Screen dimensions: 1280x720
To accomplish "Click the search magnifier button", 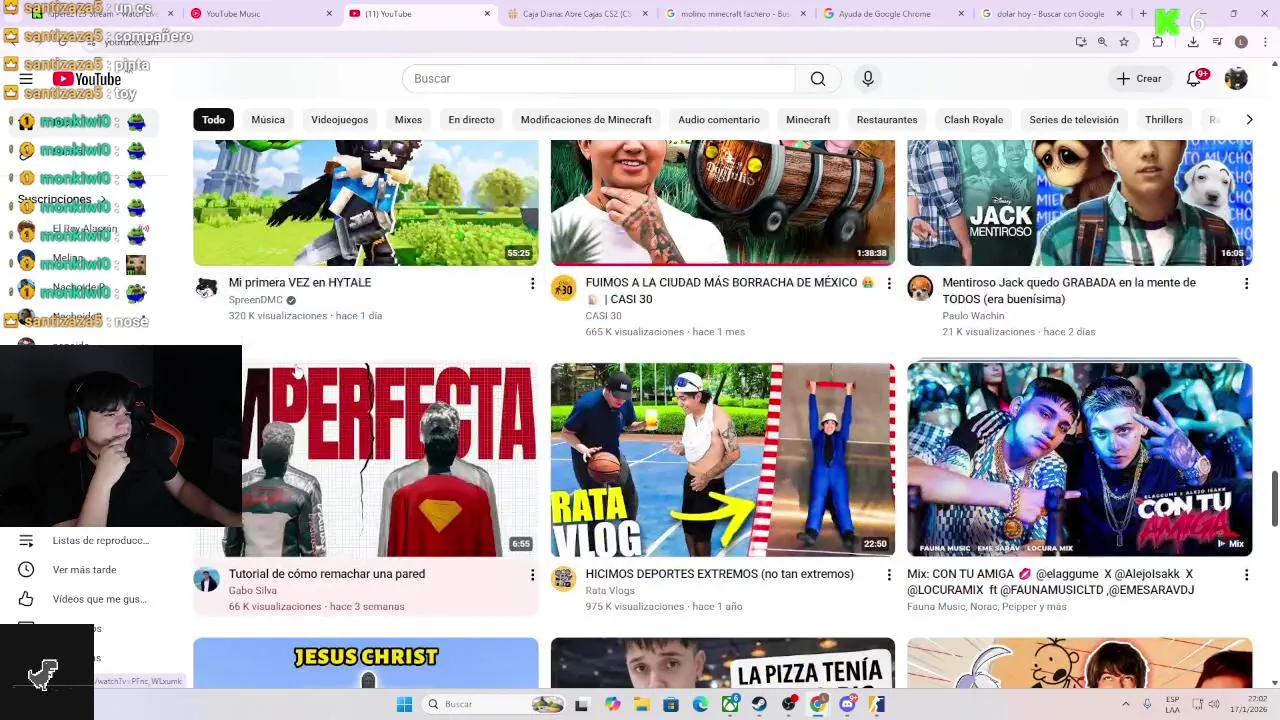I will pos(818,79).
